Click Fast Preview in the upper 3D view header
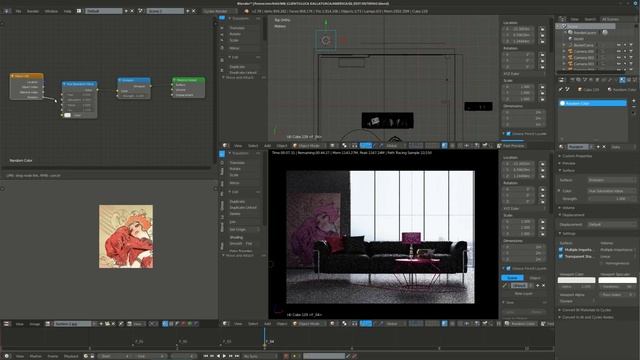The image size is (640, 360). click(x=513, y=146)
